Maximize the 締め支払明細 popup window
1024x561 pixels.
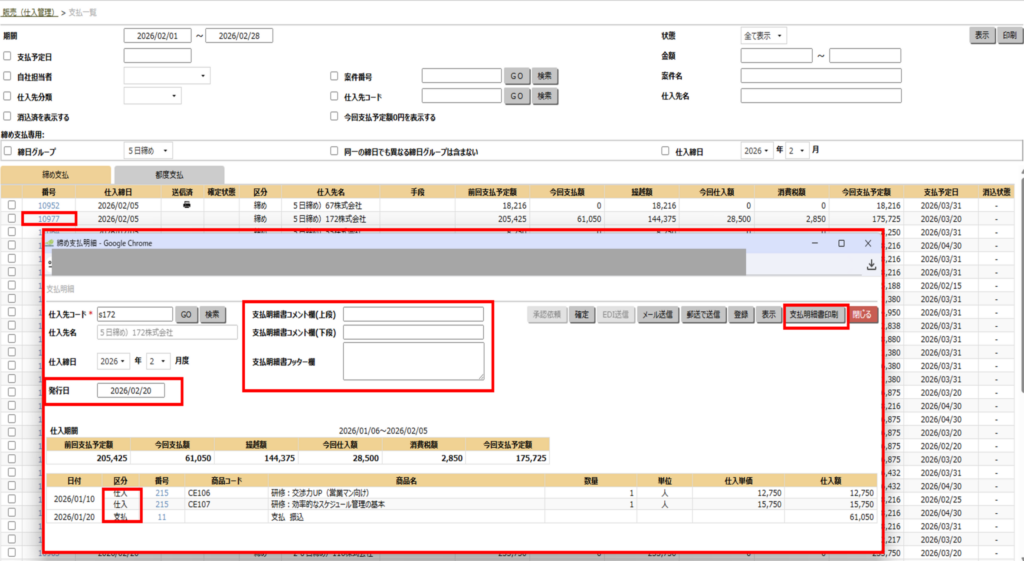pyautogui.click(x=841, y=243)
